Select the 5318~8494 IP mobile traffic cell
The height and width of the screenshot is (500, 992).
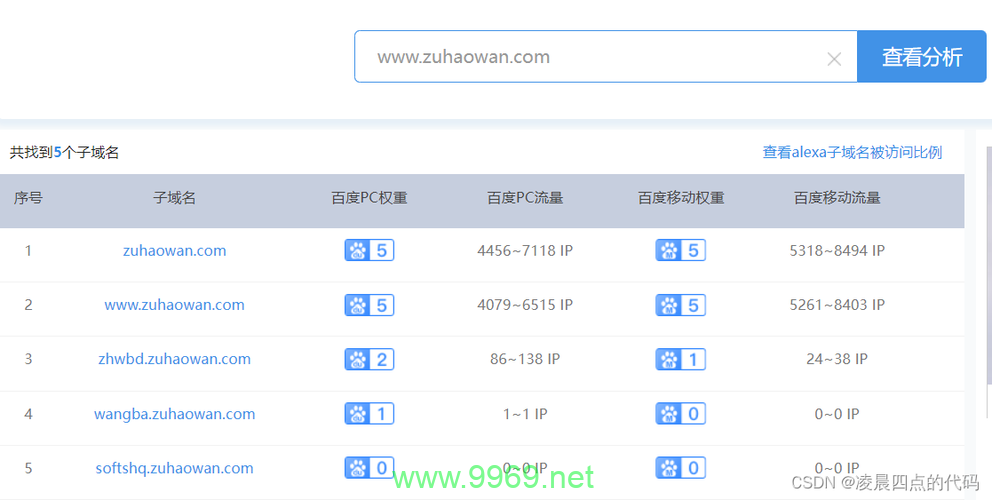837,251
